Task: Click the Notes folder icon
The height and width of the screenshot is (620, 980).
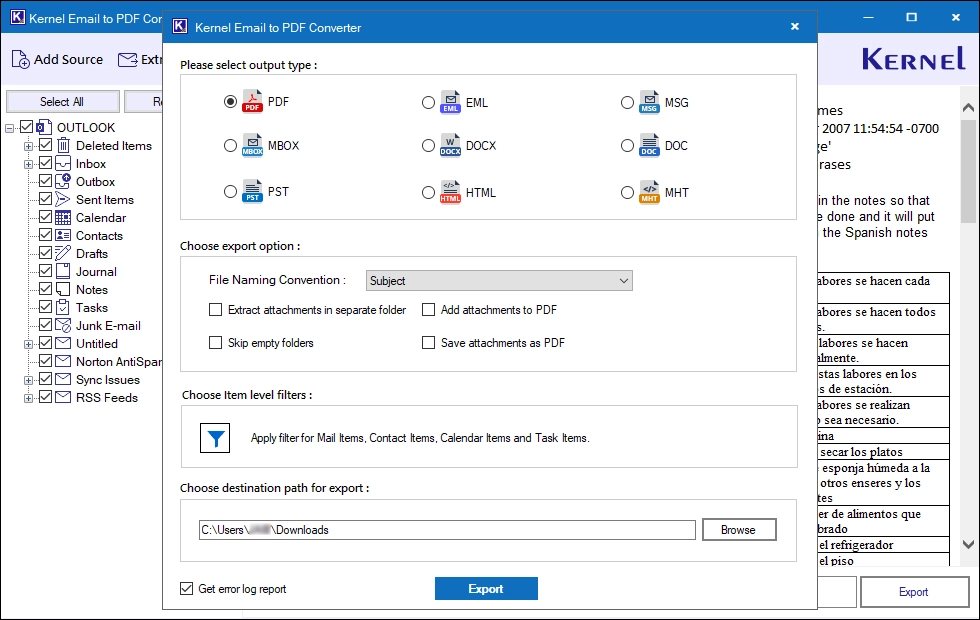Action: click(x=63, y=289)
